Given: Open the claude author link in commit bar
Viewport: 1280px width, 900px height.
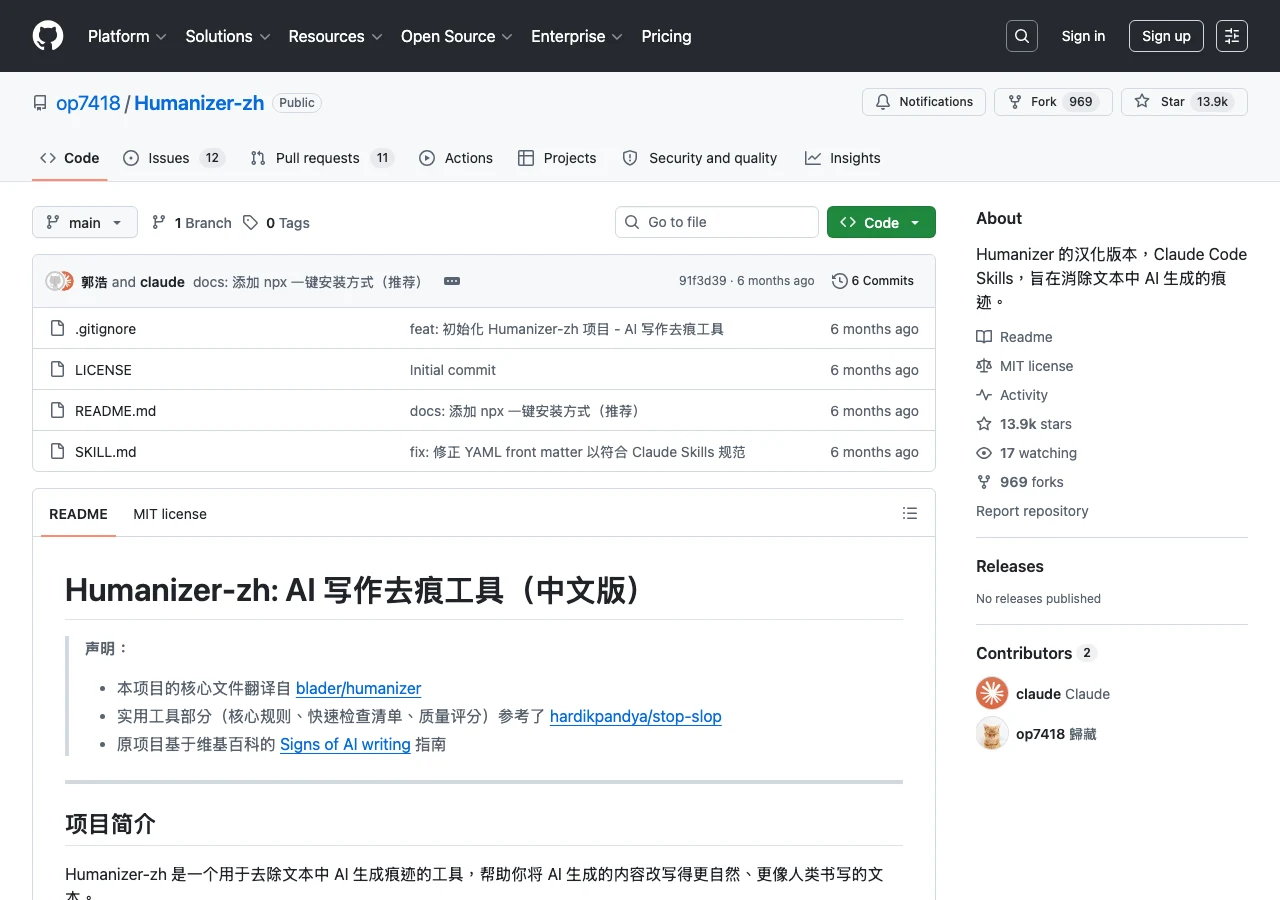Looking at the screenshot, I should (x=162, y=282).
